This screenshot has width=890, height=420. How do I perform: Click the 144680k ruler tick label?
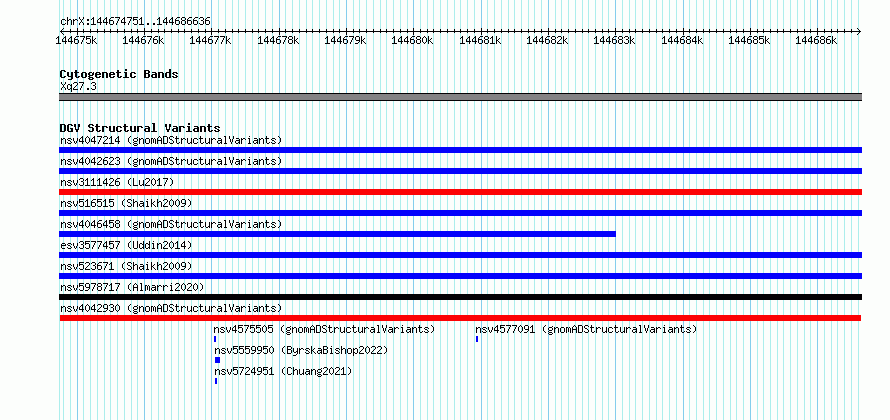click(x=413, y=40)
